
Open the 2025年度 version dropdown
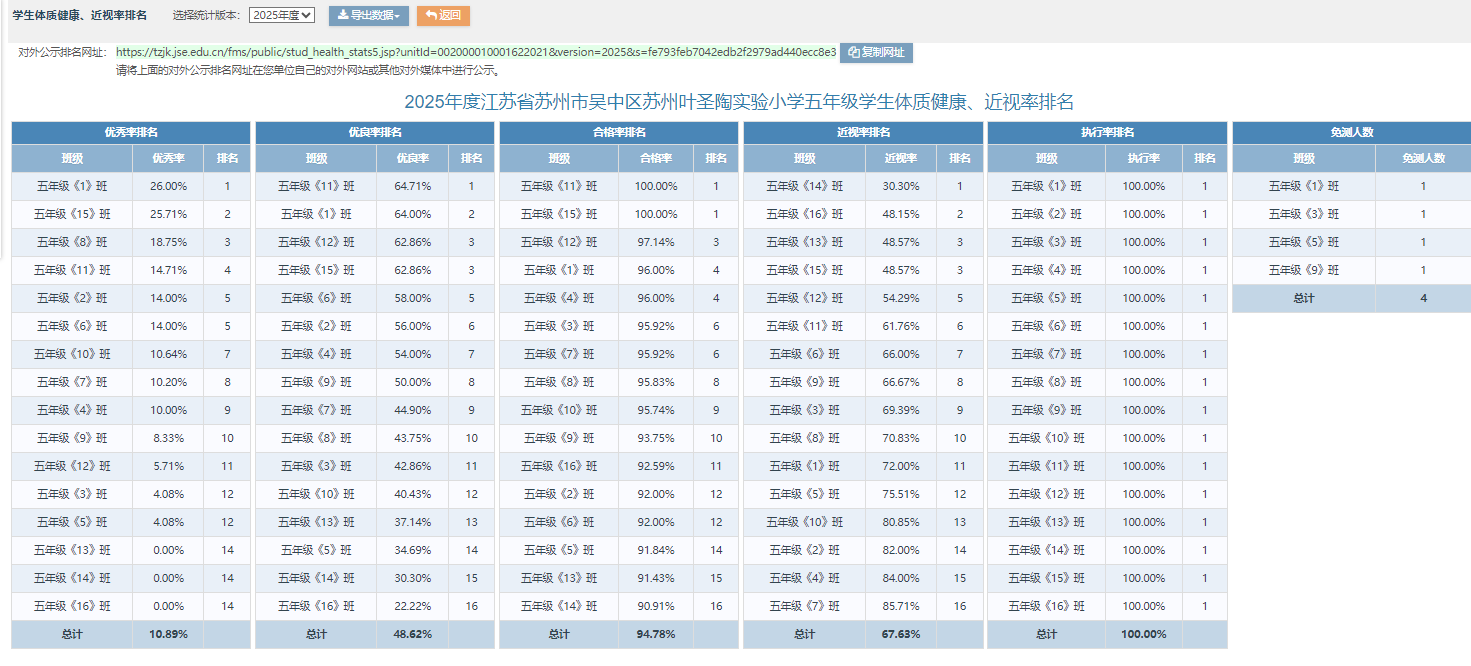point(282,16)
